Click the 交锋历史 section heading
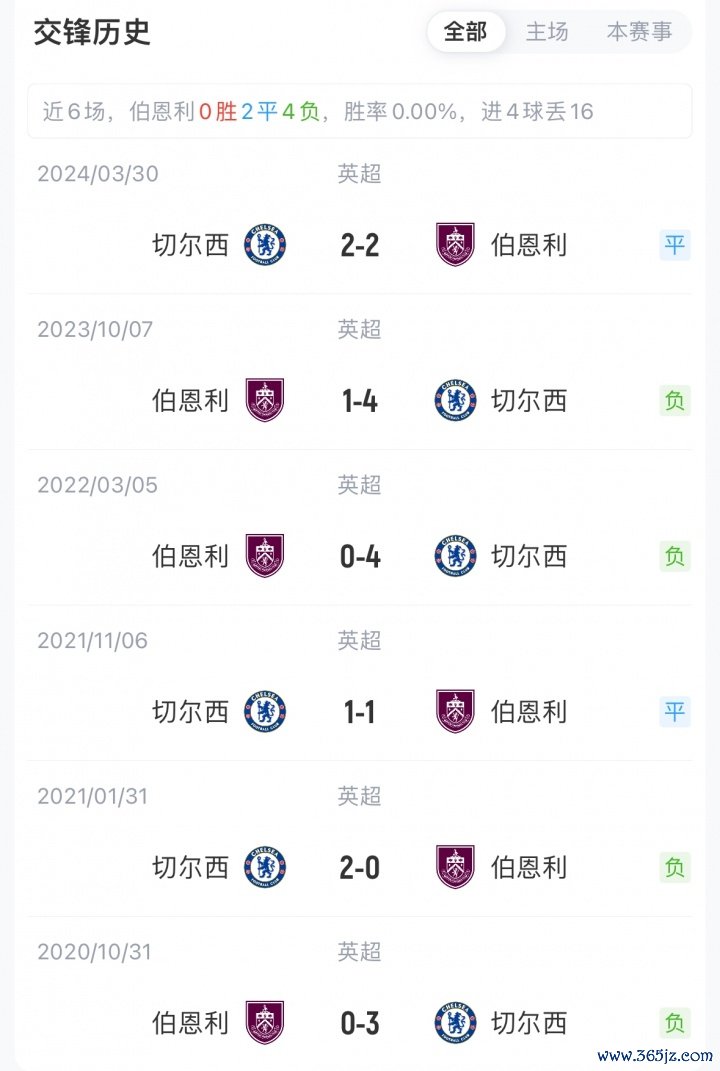 tap(92, 32)
